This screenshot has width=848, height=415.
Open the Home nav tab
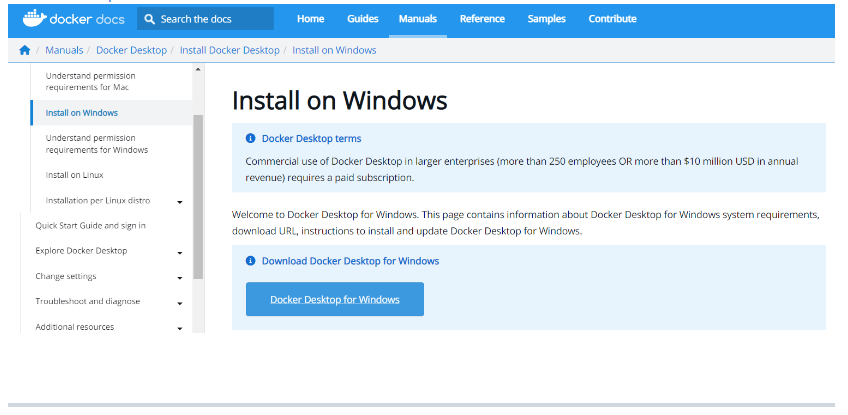tap(310, 19)
